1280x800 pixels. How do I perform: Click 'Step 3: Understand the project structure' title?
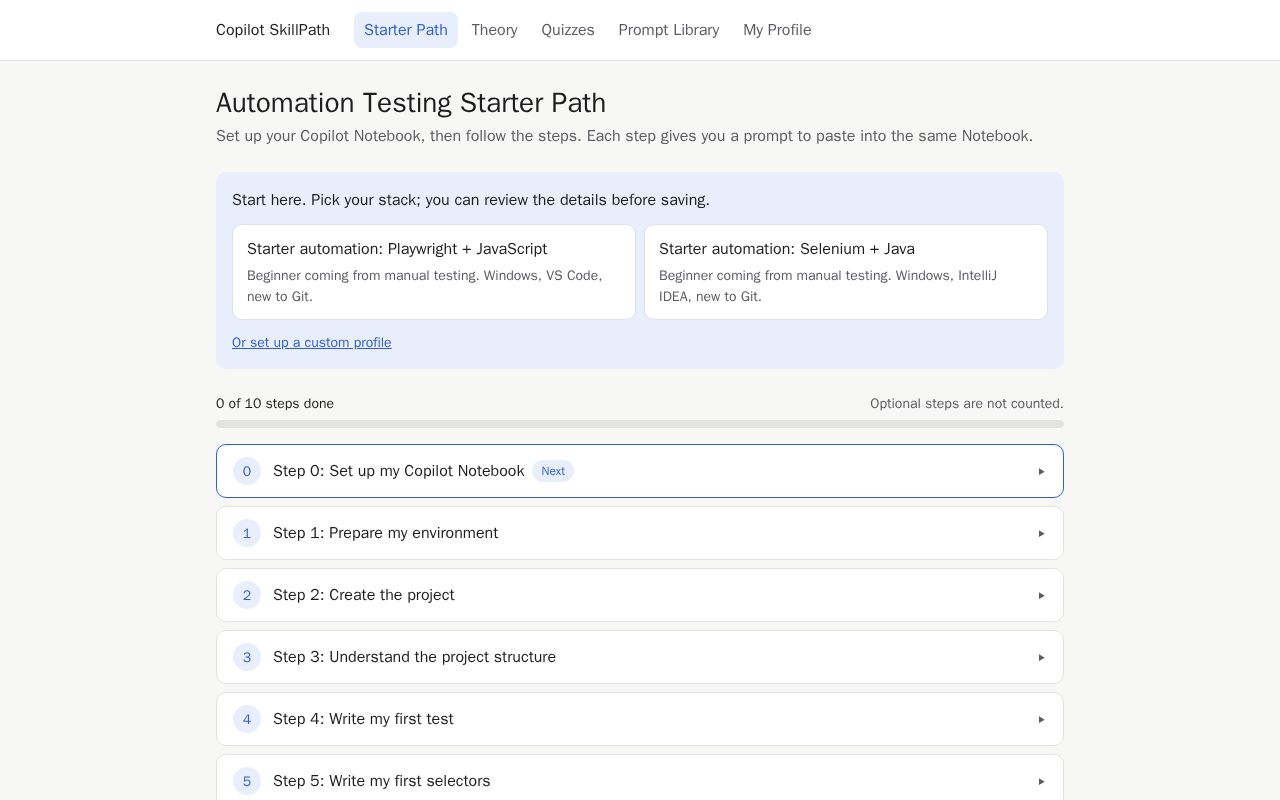(x=415, y=657)
